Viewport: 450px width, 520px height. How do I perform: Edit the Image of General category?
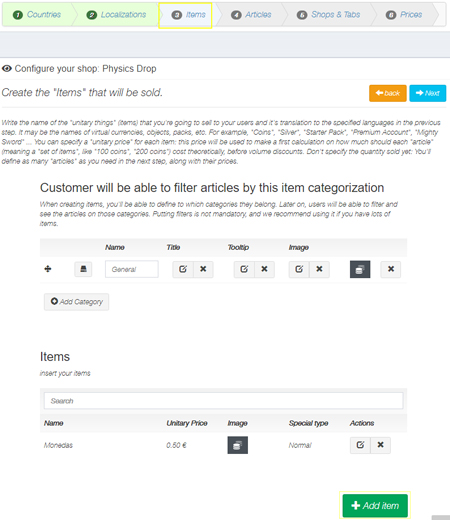click(299, 269)
